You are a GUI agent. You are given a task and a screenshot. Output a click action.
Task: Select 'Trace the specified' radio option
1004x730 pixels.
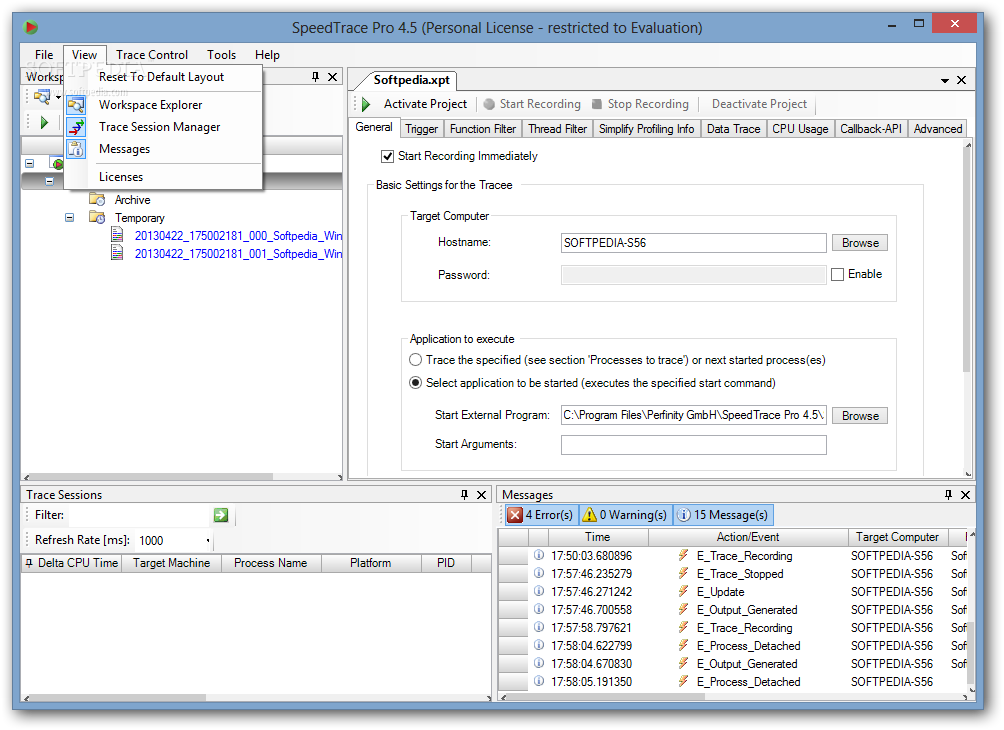click(416, 360)
